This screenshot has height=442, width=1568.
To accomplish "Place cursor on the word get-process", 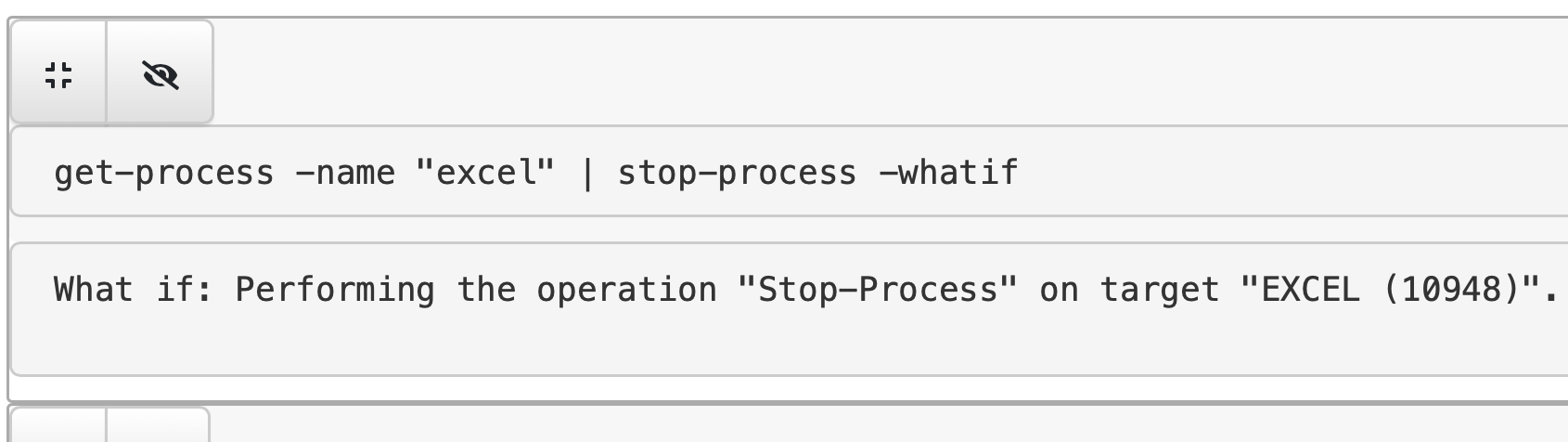I will 163,174.
